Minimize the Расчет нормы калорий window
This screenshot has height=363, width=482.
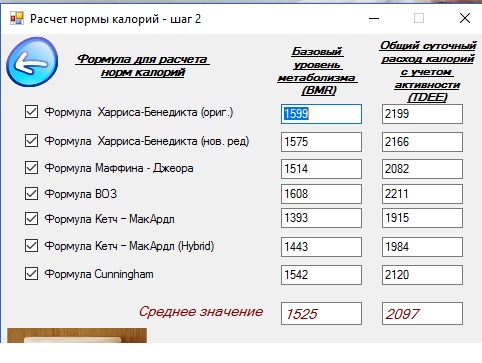coord(374,18)
